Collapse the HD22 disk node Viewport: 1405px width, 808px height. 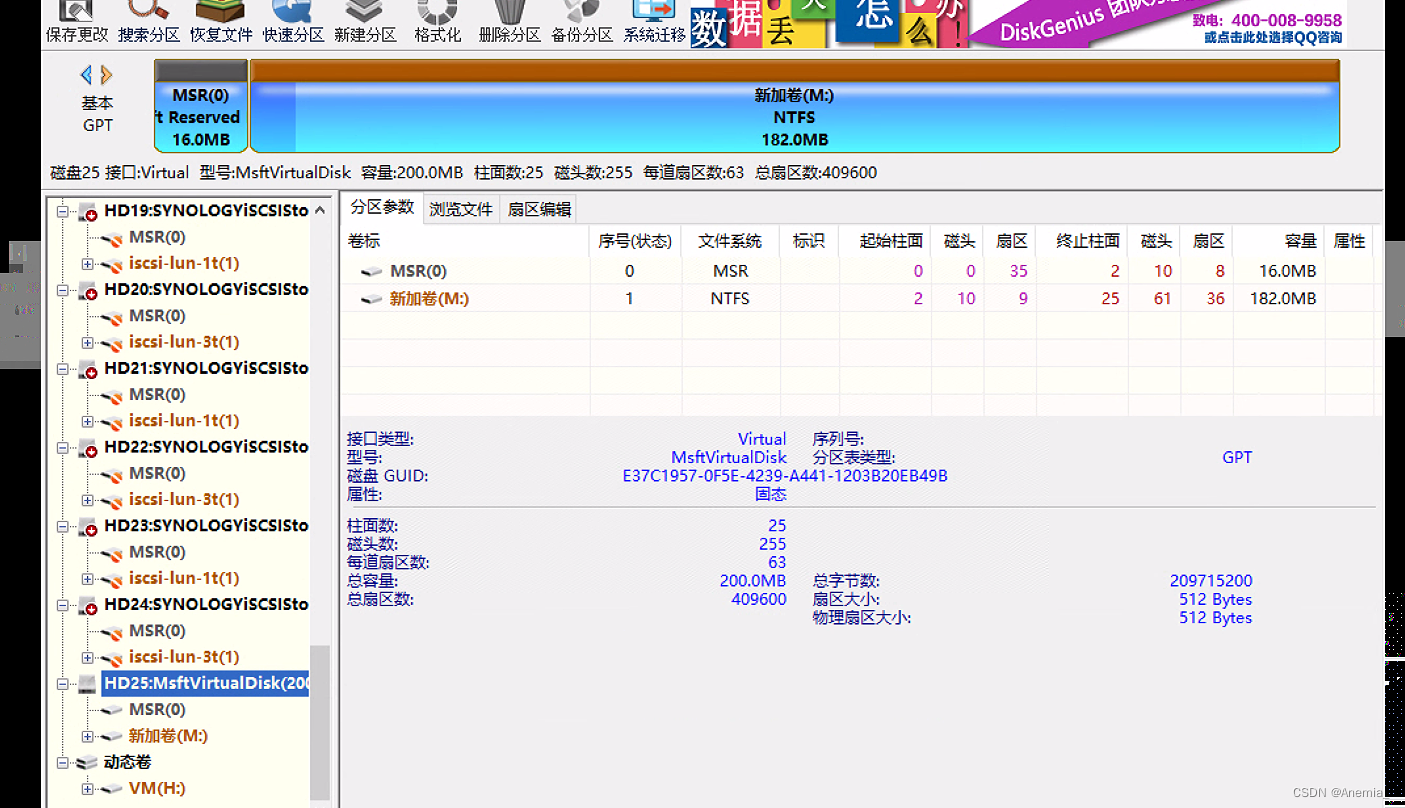[x=62, y=448]
